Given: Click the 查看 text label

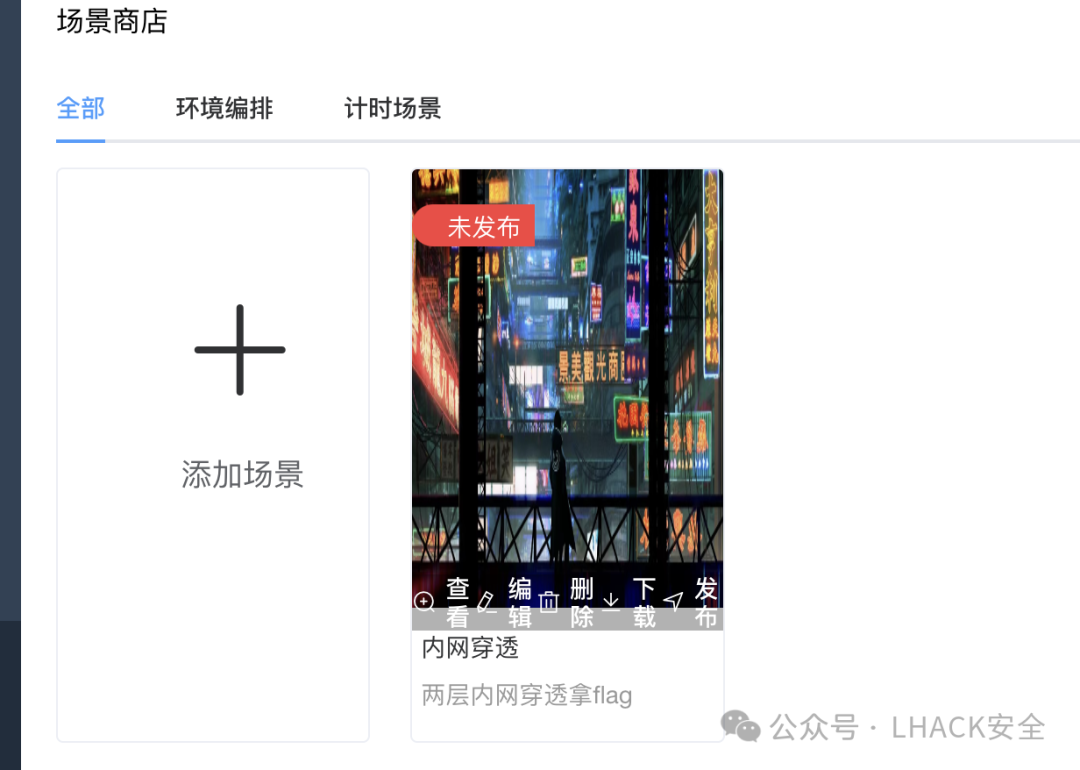Looking at the screenshot, I should 457,602.
